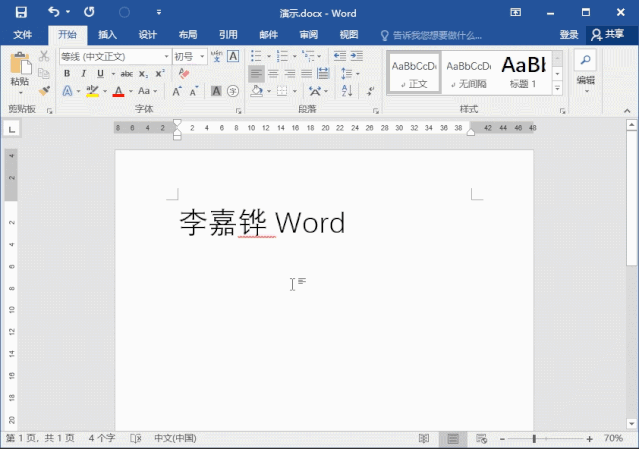Increase font size with the grow icon
639x449 pixels.
coord(177,91)
